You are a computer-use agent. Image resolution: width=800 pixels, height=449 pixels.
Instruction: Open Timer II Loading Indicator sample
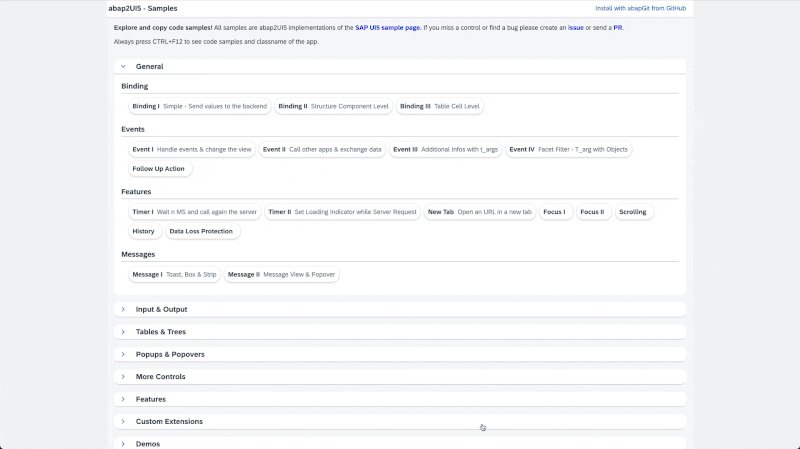click(342, 212)
